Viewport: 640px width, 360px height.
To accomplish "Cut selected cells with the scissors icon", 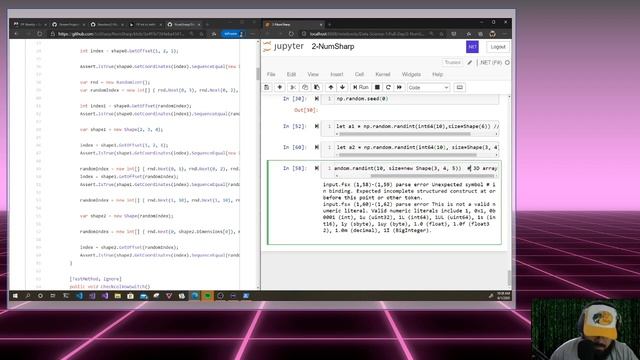I will pos(293,87).
